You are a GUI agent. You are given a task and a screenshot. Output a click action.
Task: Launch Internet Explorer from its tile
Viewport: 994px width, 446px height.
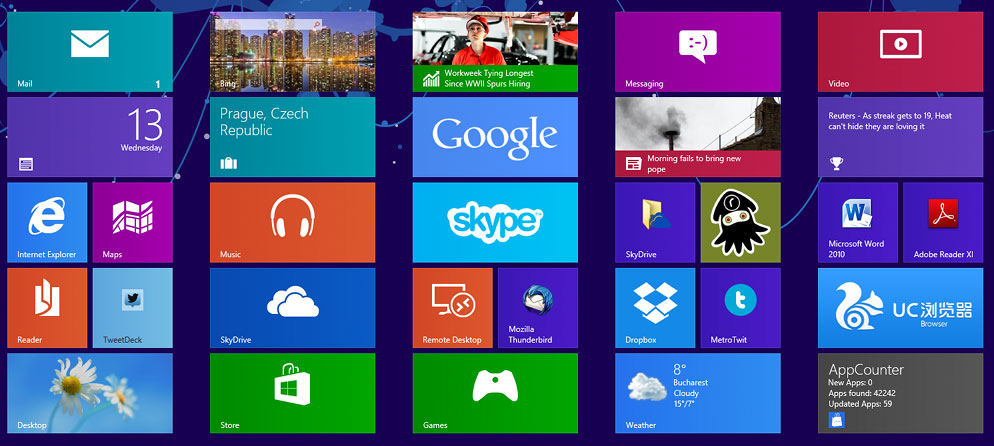[47, 222]
